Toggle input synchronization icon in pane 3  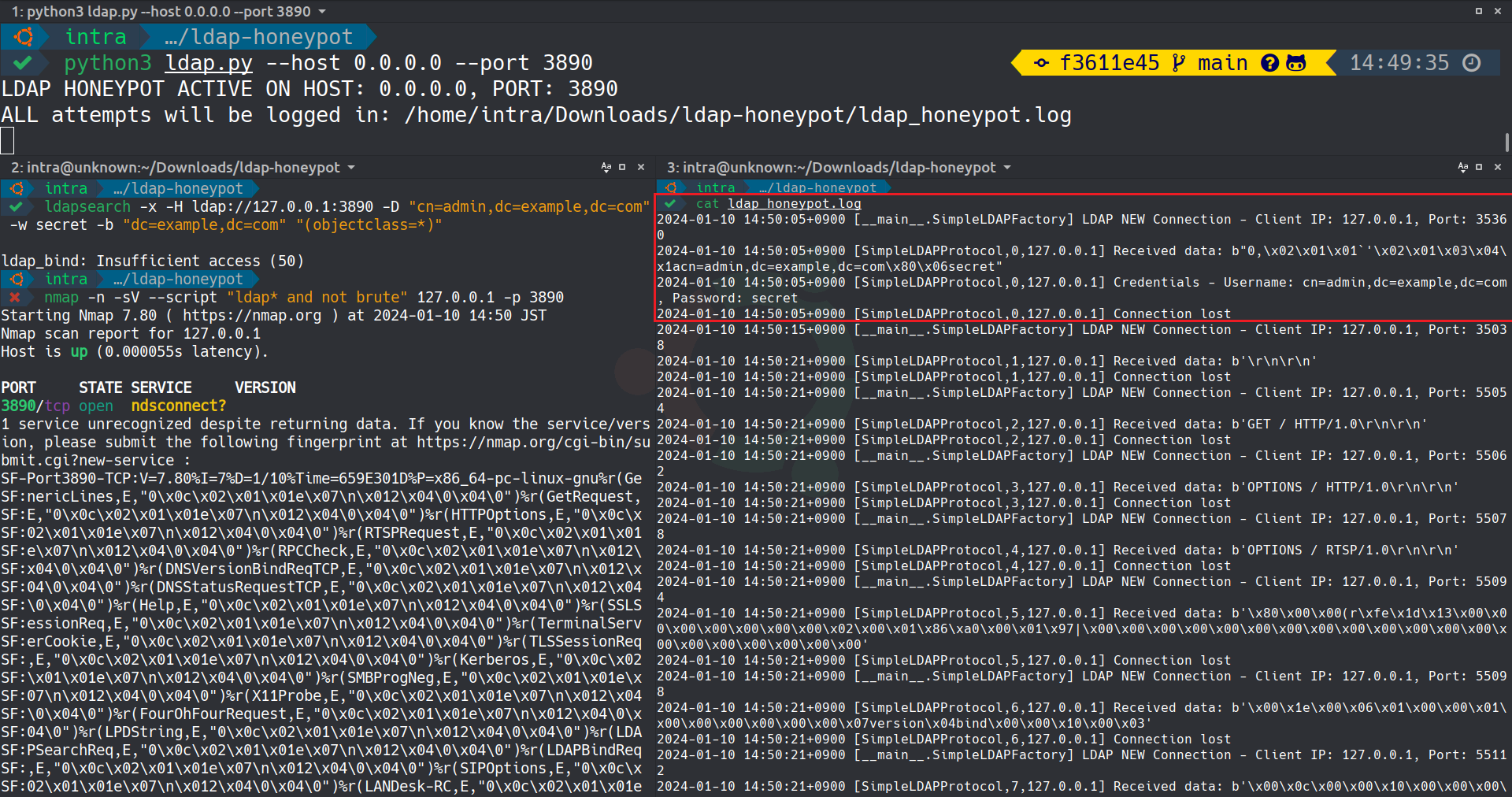pyautogui.click(x=1462, y=167)
